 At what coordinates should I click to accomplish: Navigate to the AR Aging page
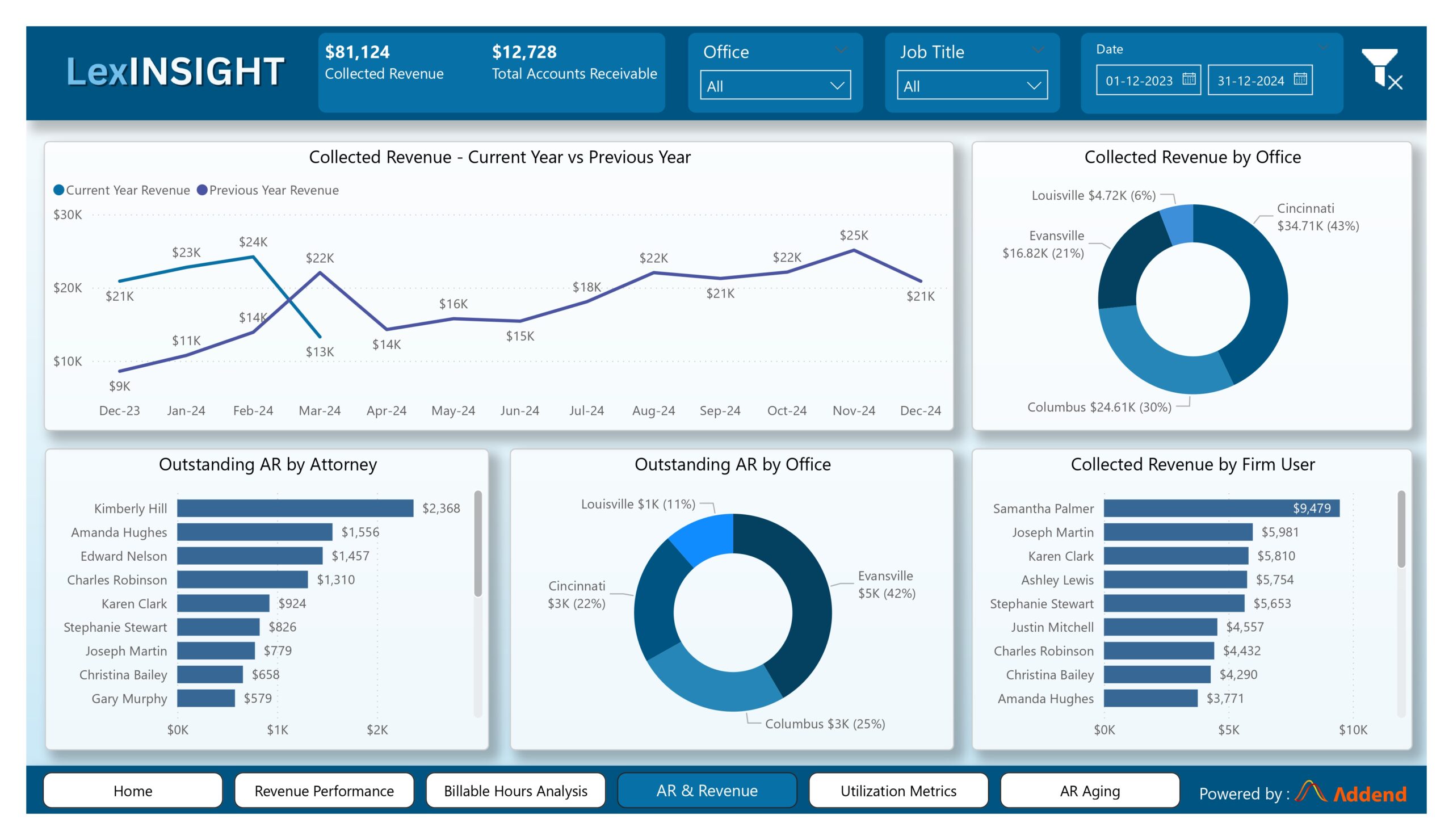click(1090, 791)
